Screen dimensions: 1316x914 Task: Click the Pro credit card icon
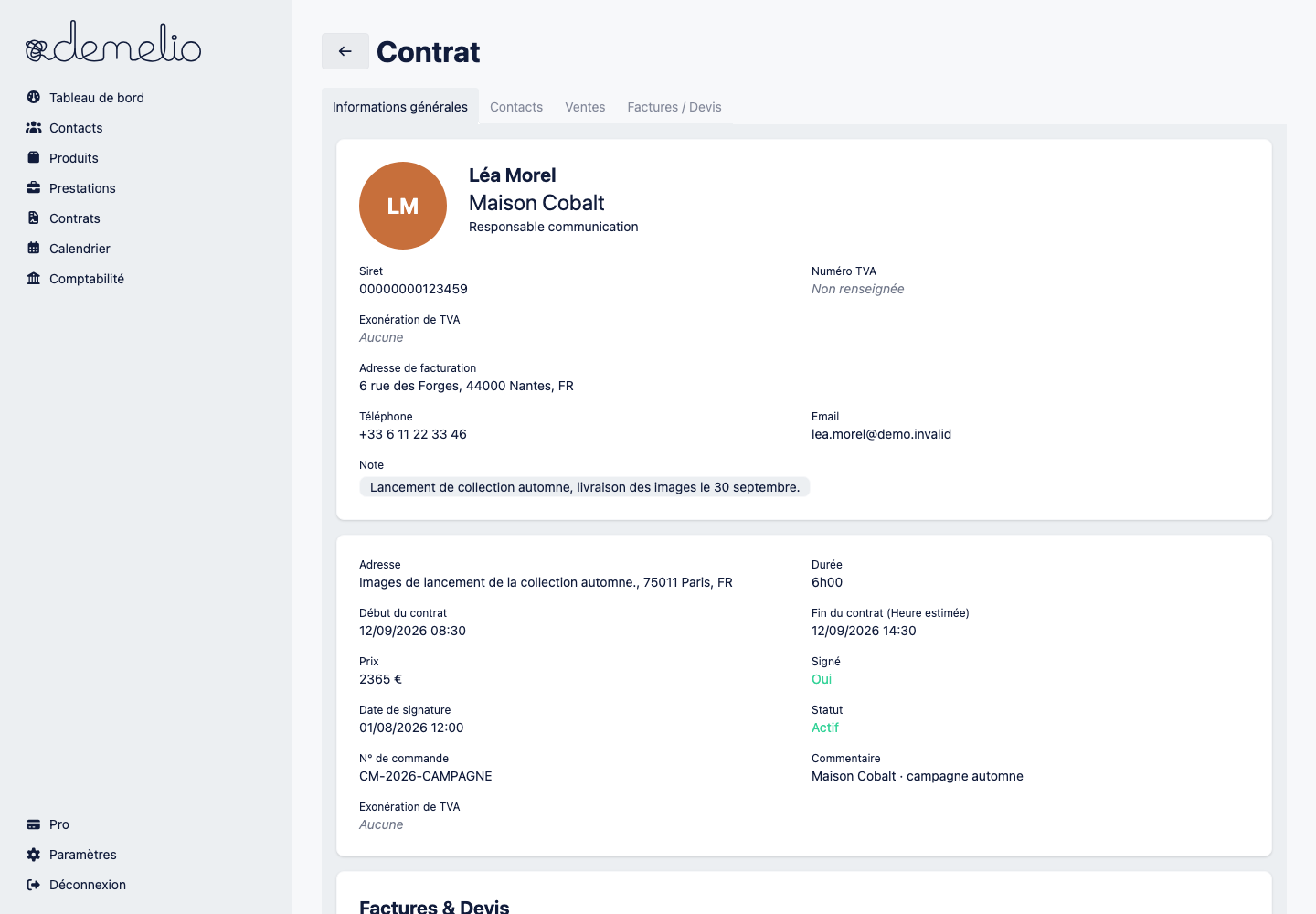(34, 824)
